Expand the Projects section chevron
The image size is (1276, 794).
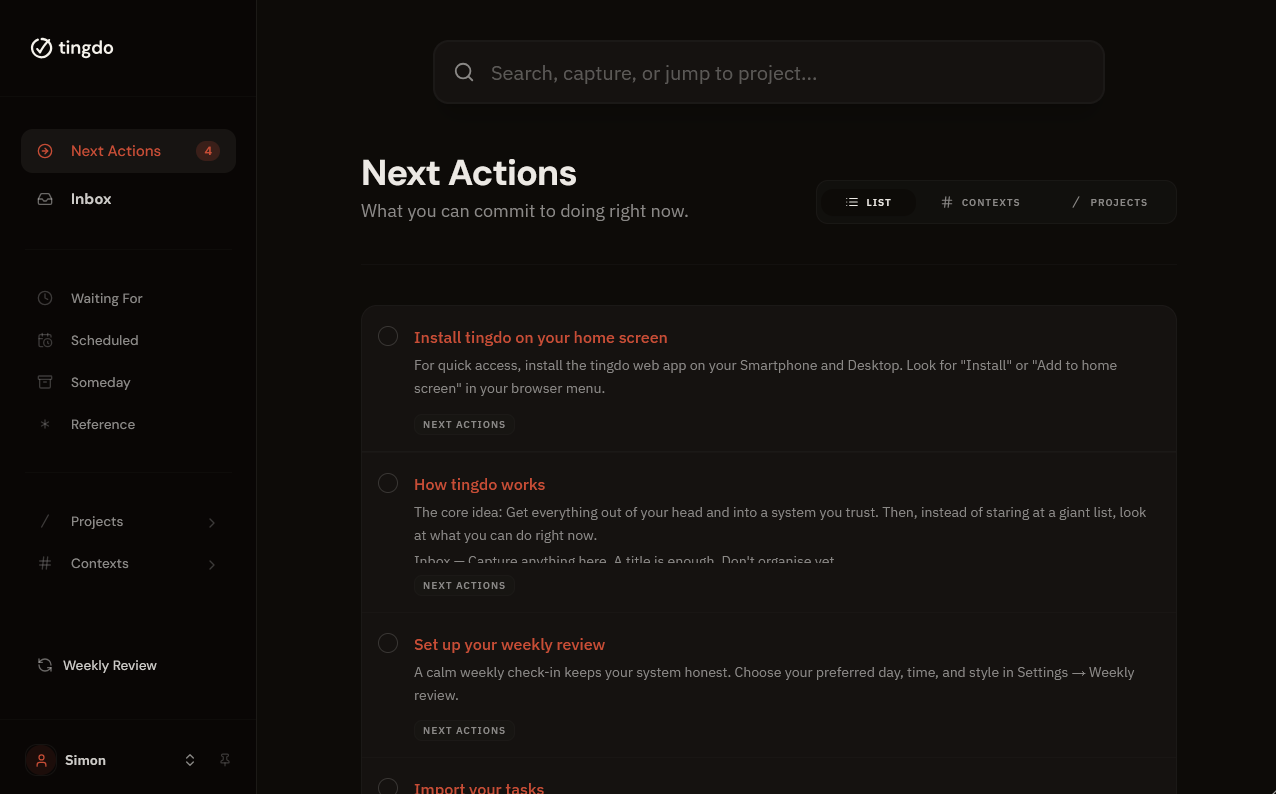(211, 522)
